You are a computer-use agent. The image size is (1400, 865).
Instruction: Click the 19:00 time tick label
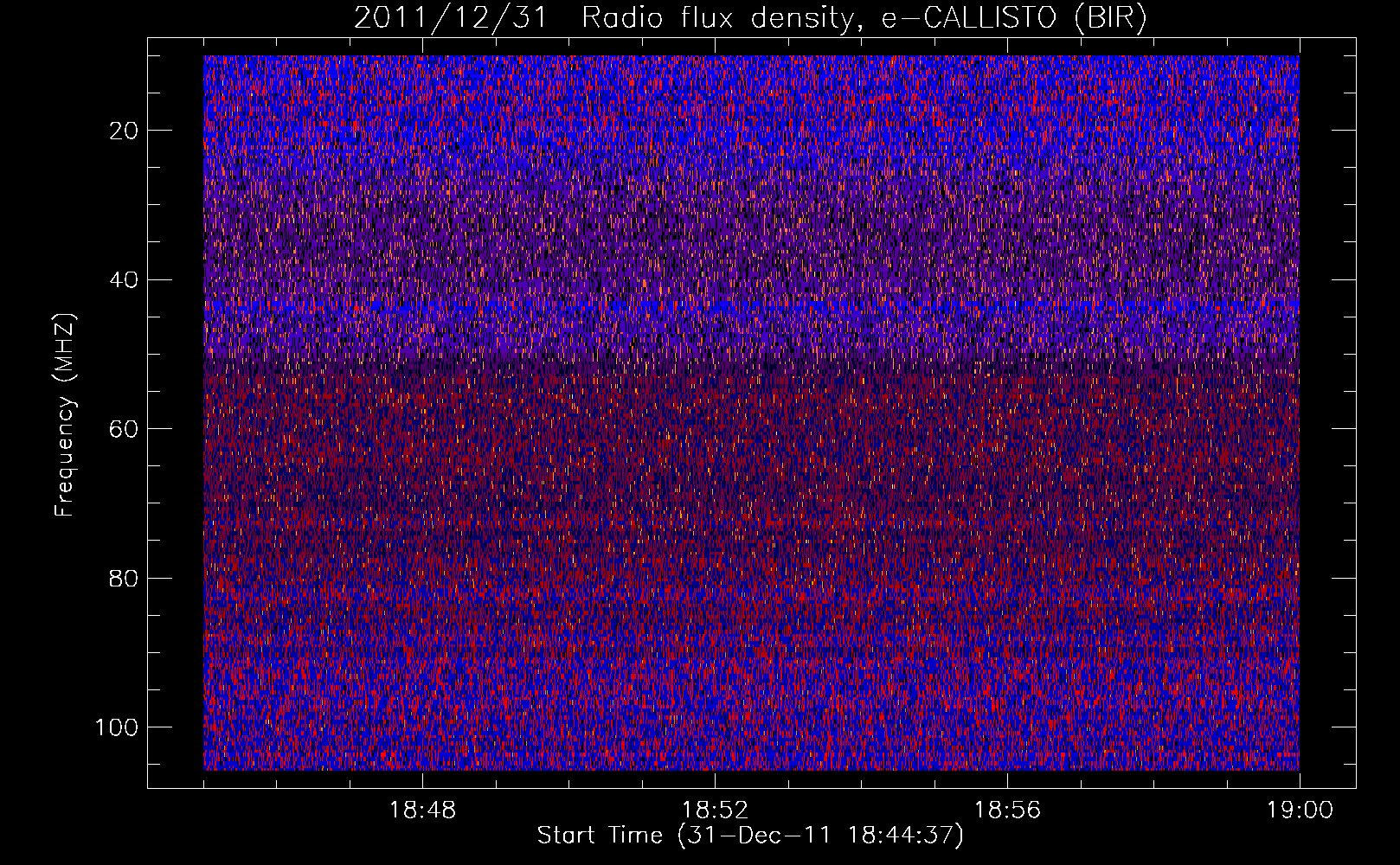pos(1300,811)
